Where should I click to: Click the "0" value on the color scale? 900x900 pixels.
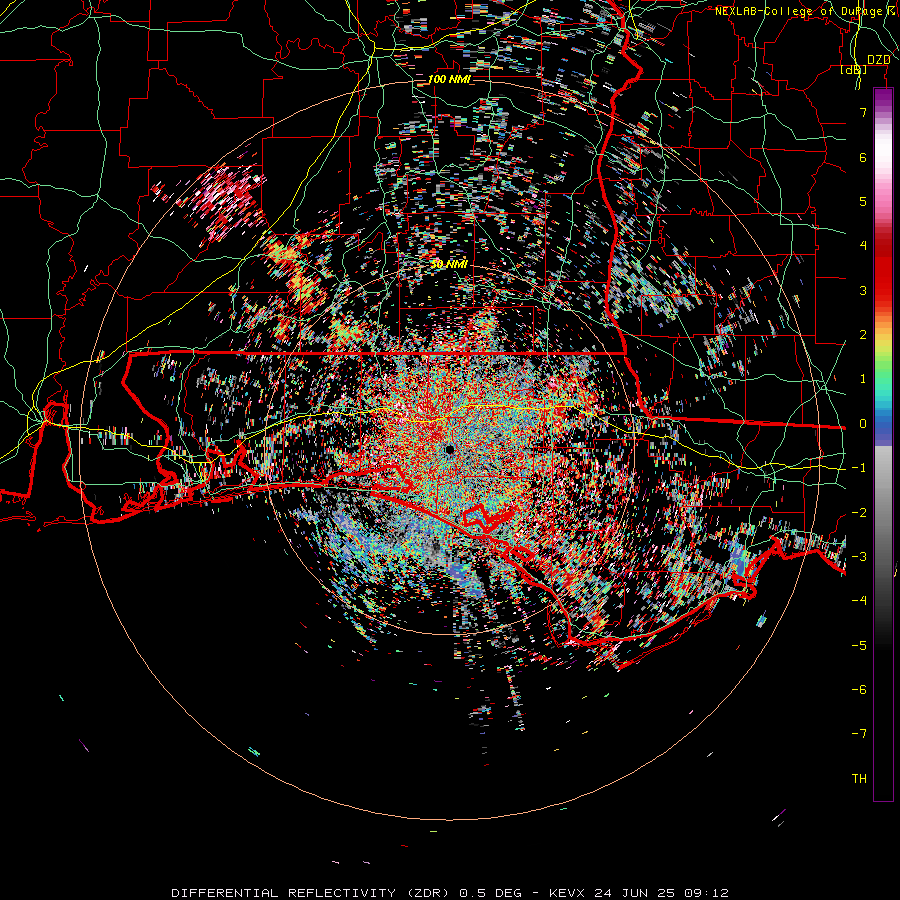(x=863, y=424)
